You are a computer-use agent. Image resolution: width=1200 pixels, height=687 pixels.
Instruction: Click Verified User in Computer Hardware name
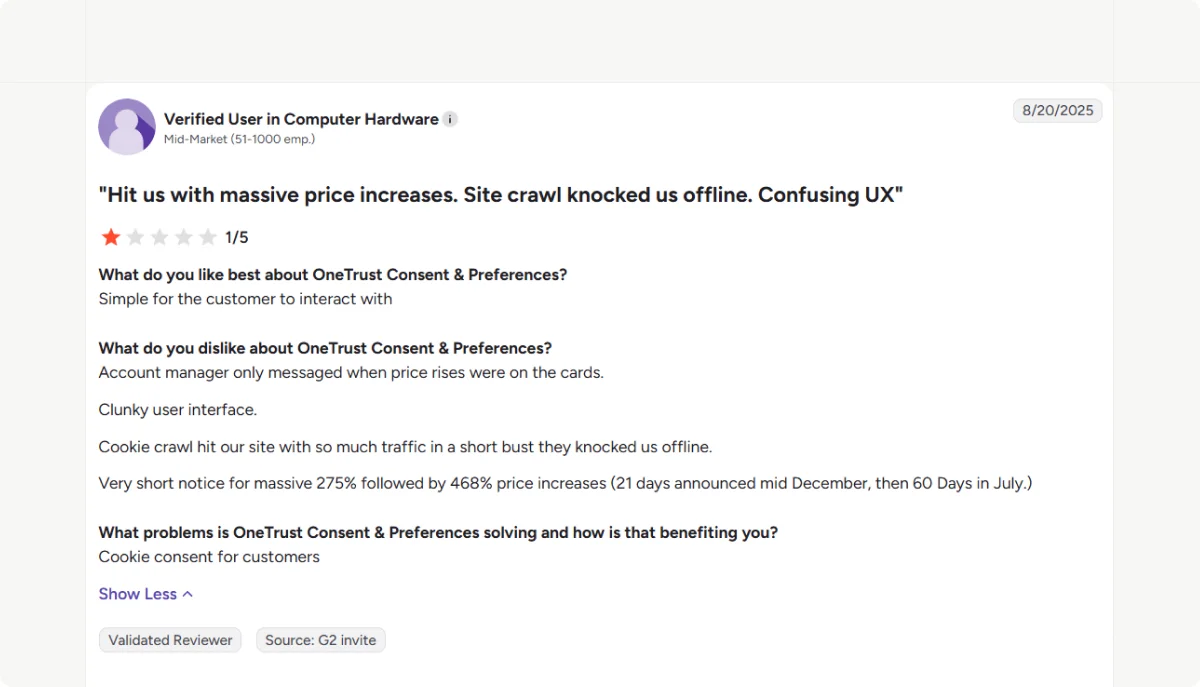(301, 119)
